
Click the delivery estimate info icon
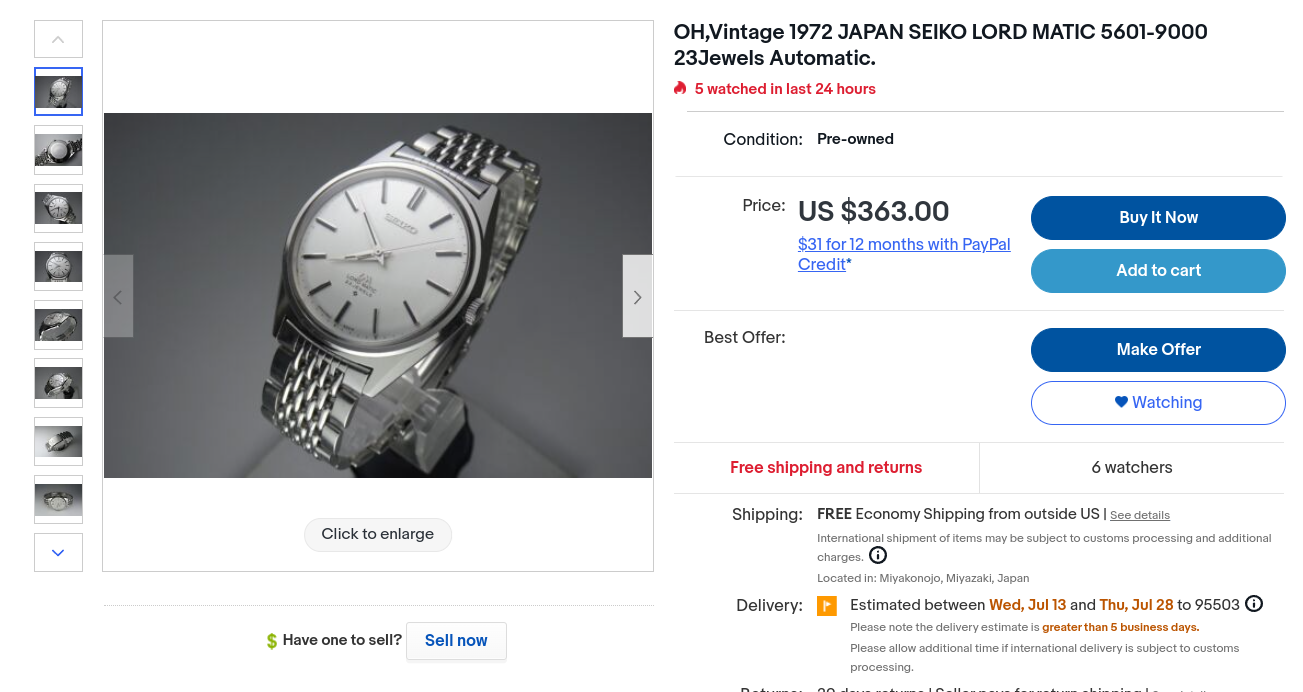[1254, 604]
